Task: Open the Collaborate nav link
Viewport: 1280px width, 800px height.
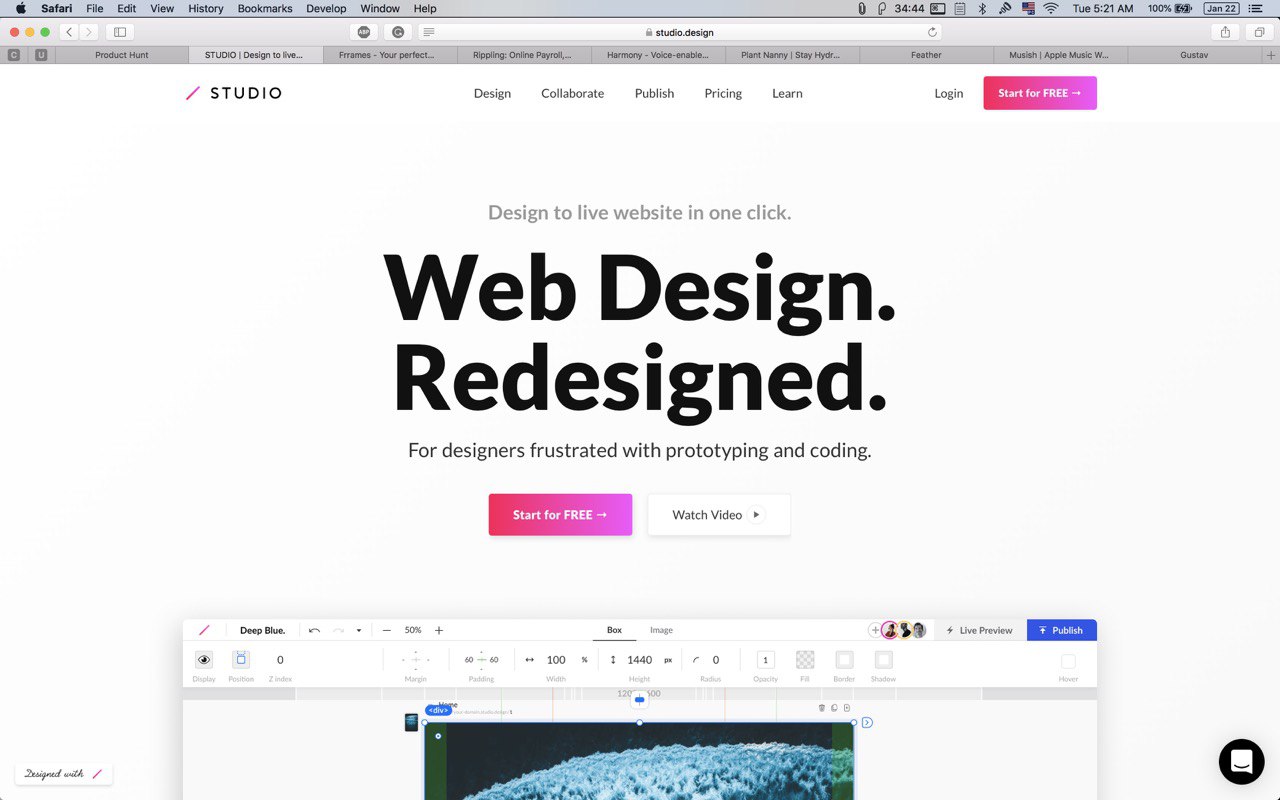Action: click(x=573, y=93)
